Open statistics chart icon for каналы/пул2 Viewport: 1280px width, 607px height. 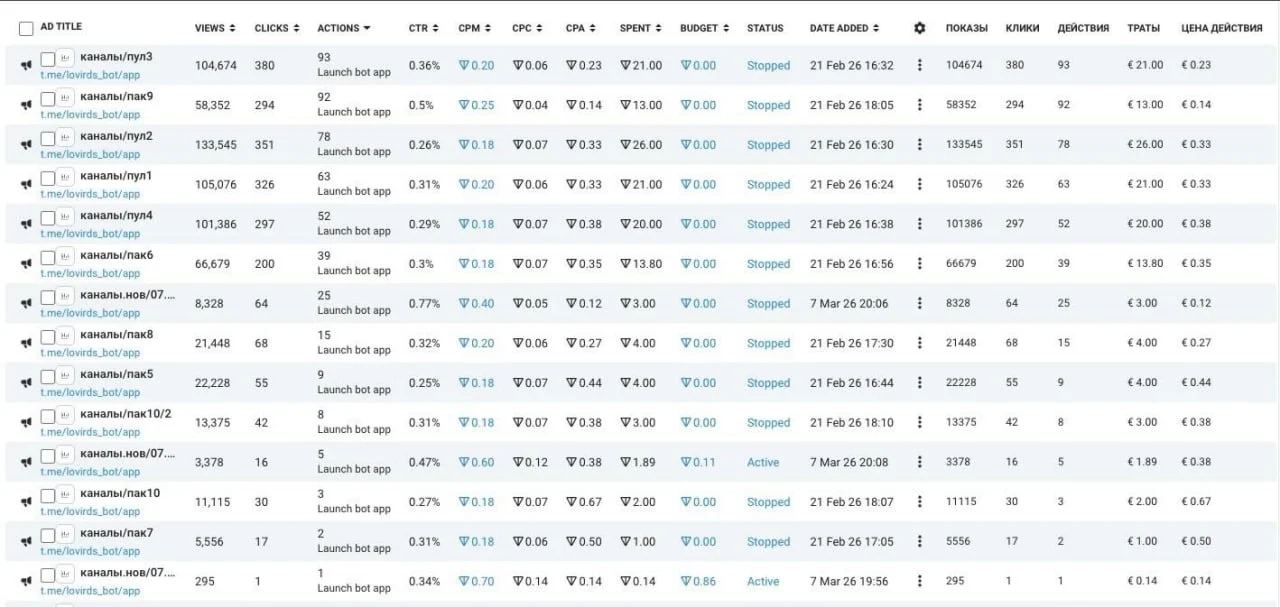(x=65, y=138)
